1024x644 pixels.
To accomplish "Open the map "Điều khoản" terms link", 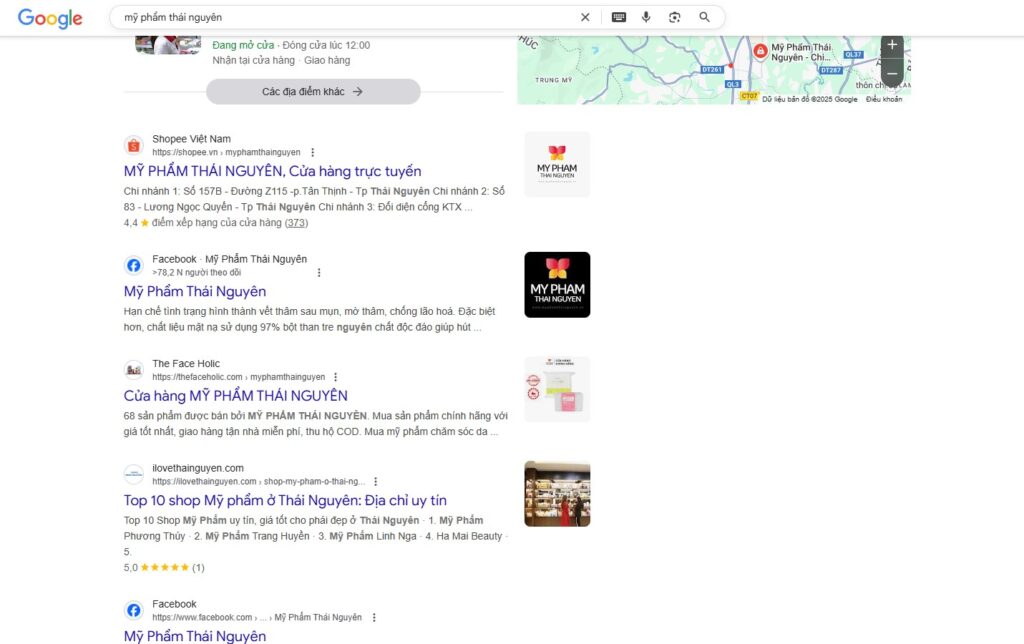I will click(x=884, y=99).
